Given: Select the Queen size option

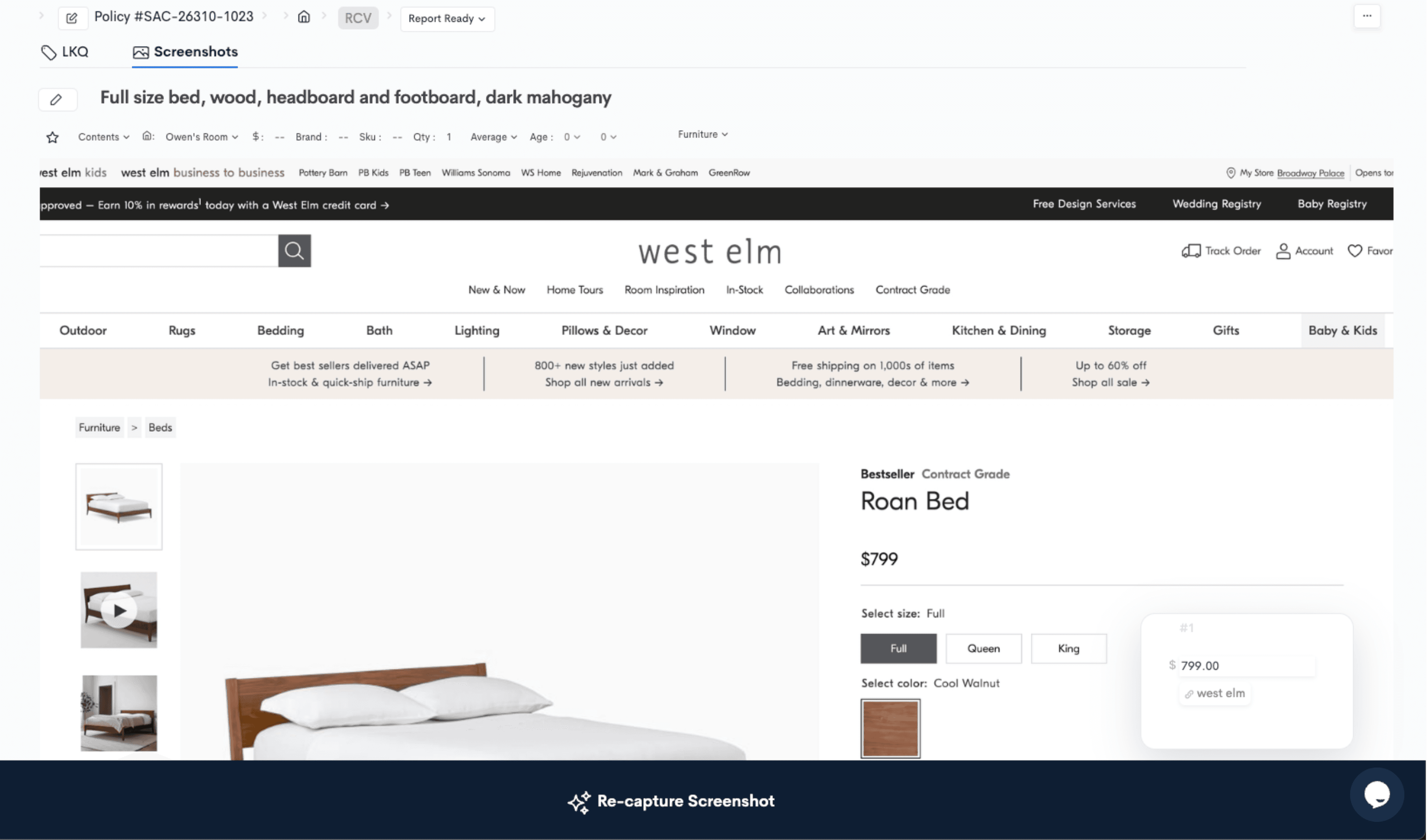Looking at the screenshot, I should pyautogui.click(x=984, y=648).
